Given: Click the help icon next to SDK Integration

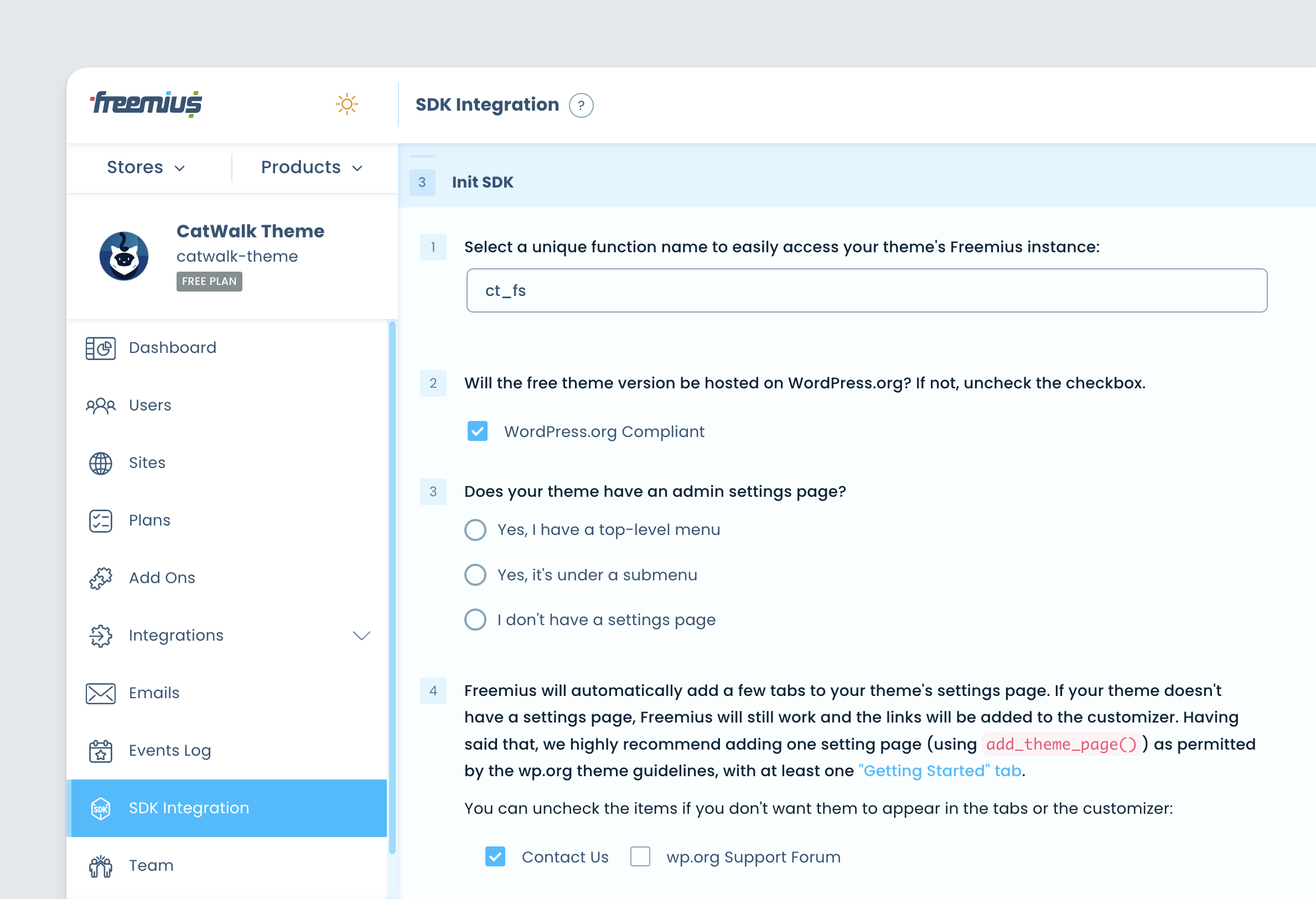Looking at the screenshot, I should 581,105.
